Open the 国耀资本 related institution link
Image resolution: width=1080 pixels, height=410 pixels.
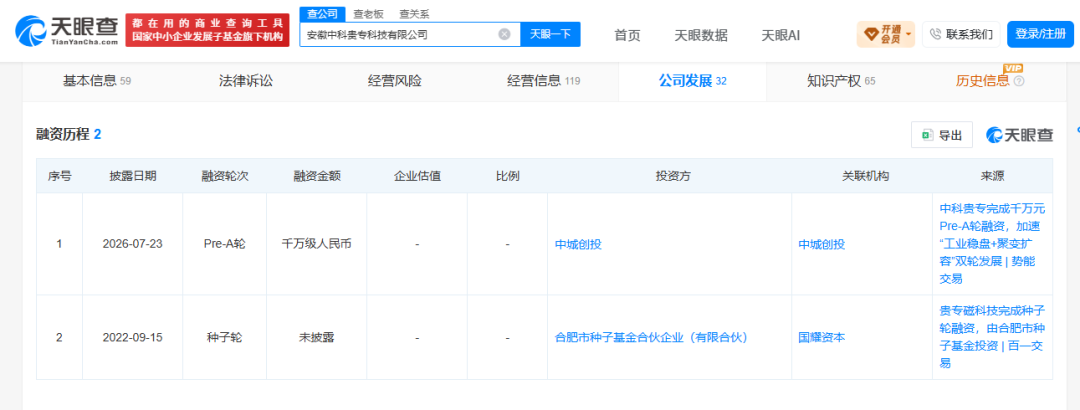click(821, 337)
